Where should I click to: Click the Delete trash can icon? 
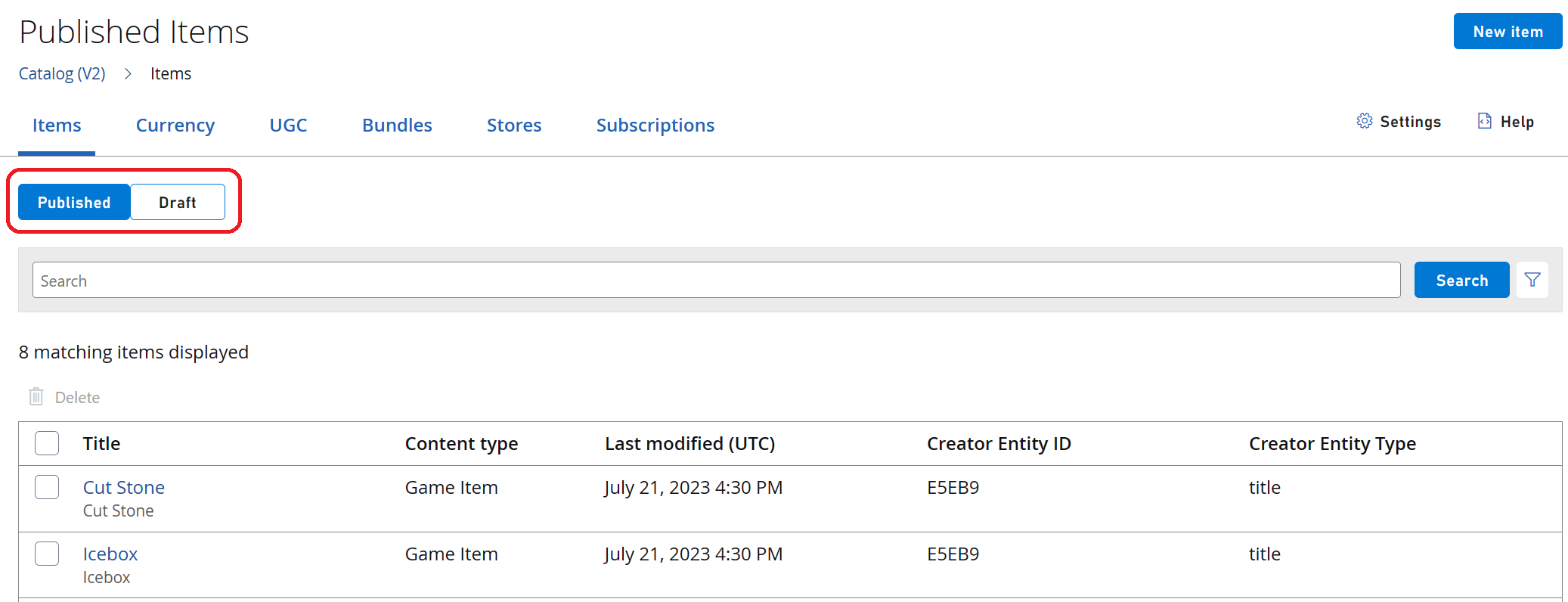tap(36, 397)
